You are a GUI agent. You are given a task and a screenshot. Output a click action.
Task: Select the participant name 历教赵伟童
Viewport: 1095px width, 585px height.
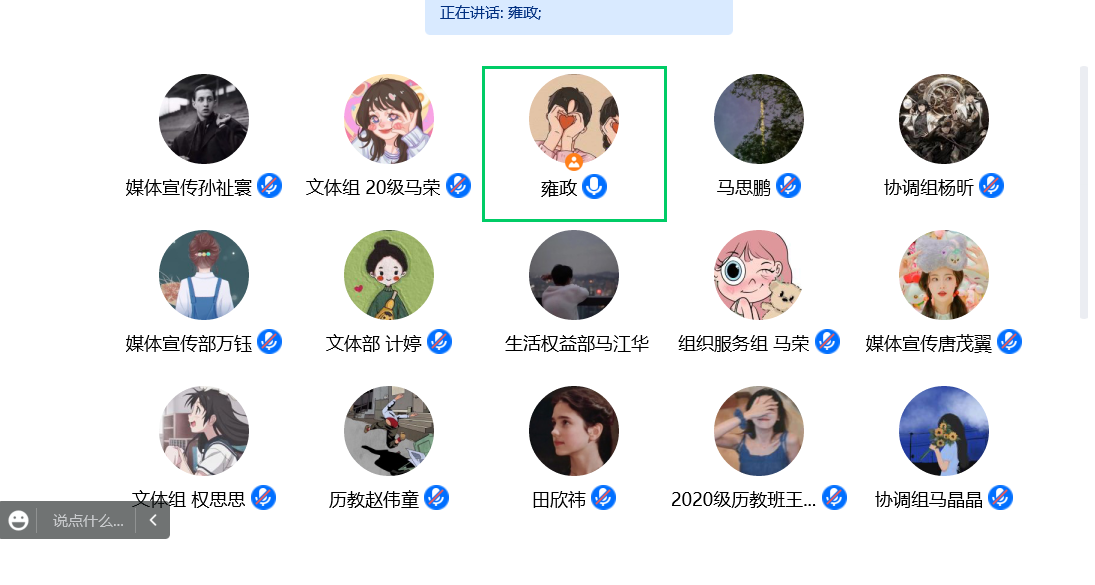pos(374,499)
